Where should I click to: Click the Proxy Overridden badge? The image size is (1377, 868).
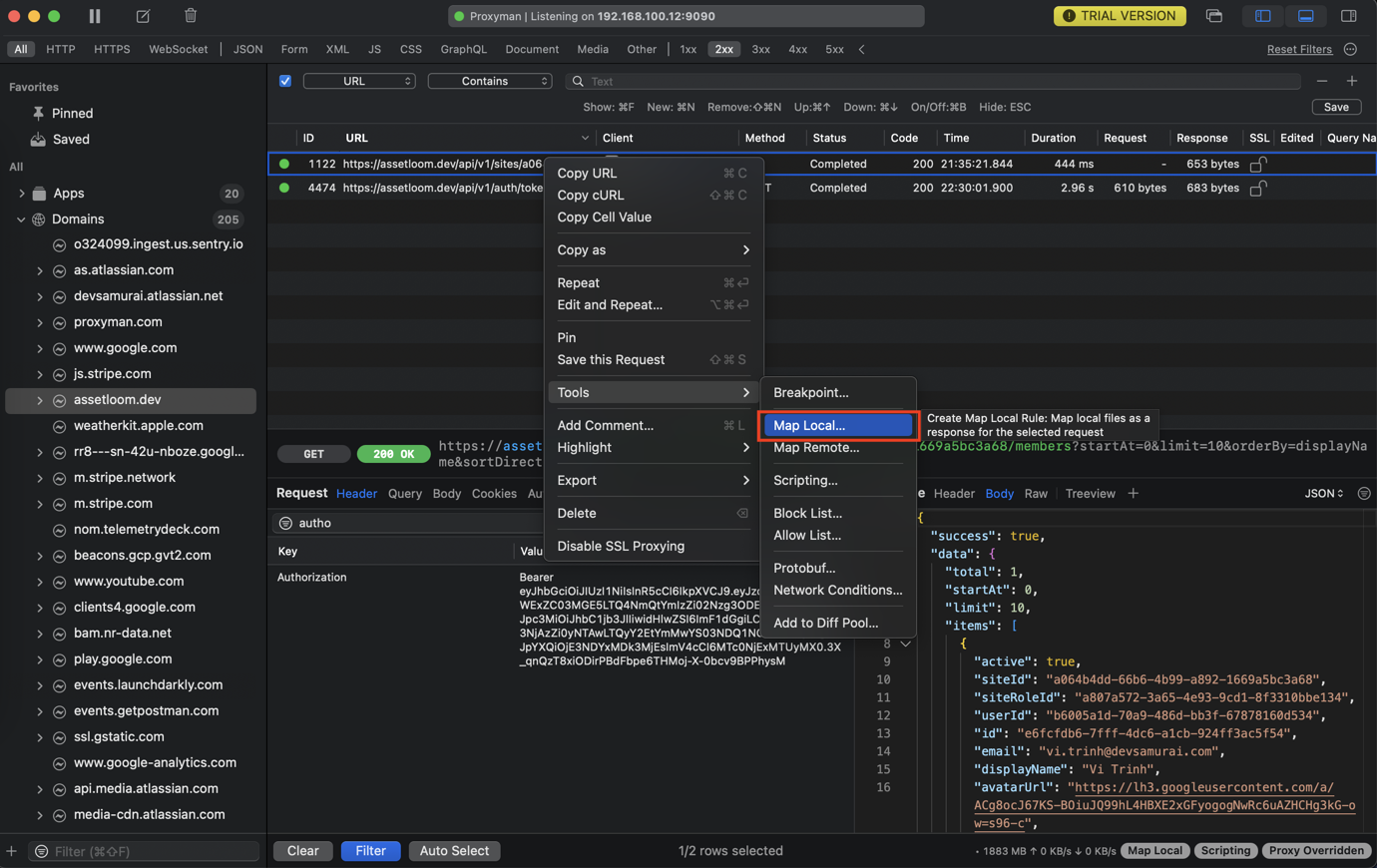pyautogui.click(x=1316, y=851)
